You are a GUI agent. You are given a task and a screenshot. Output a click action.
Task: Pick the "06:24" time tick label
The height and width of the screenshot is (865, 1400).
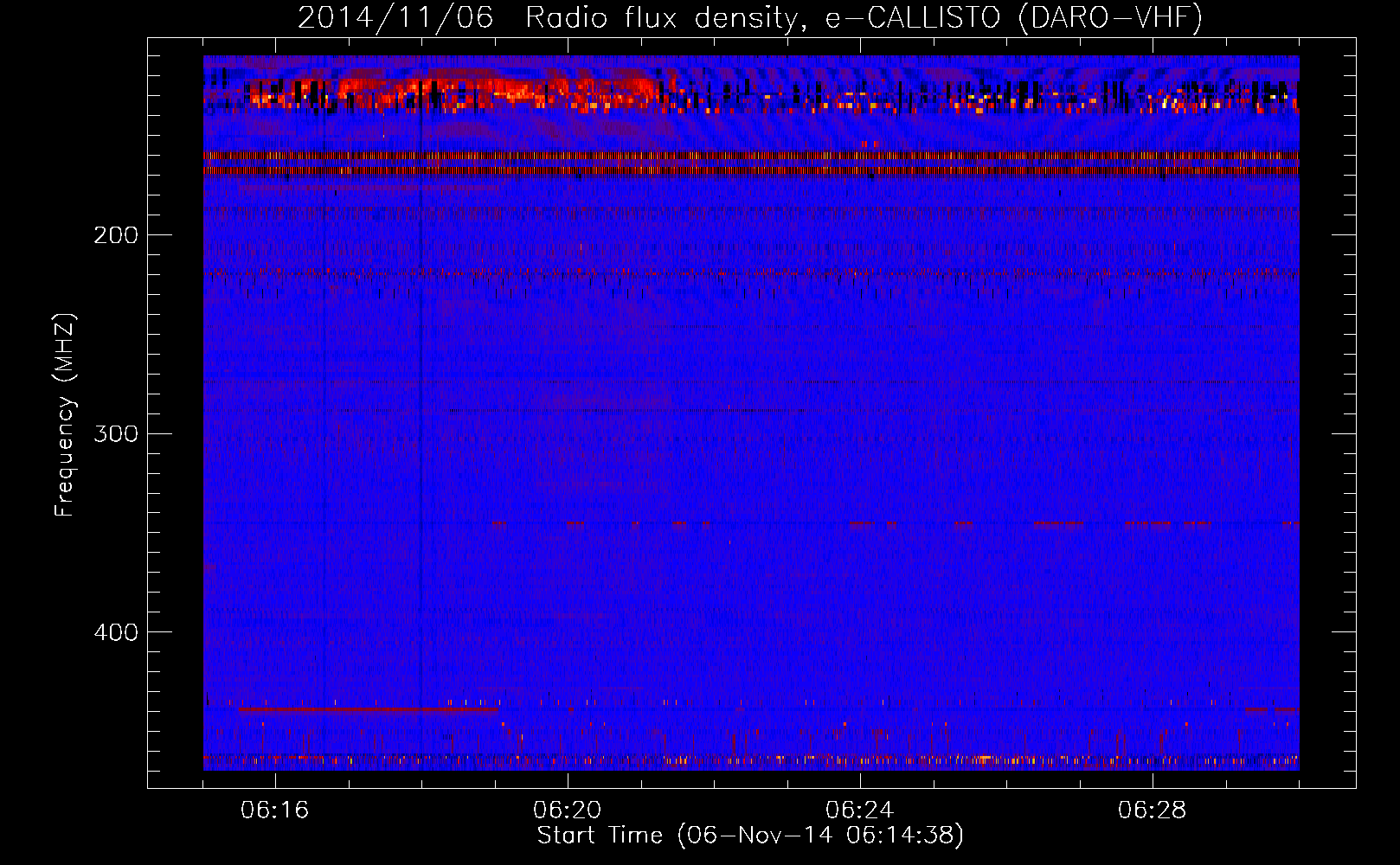[860, 811]
